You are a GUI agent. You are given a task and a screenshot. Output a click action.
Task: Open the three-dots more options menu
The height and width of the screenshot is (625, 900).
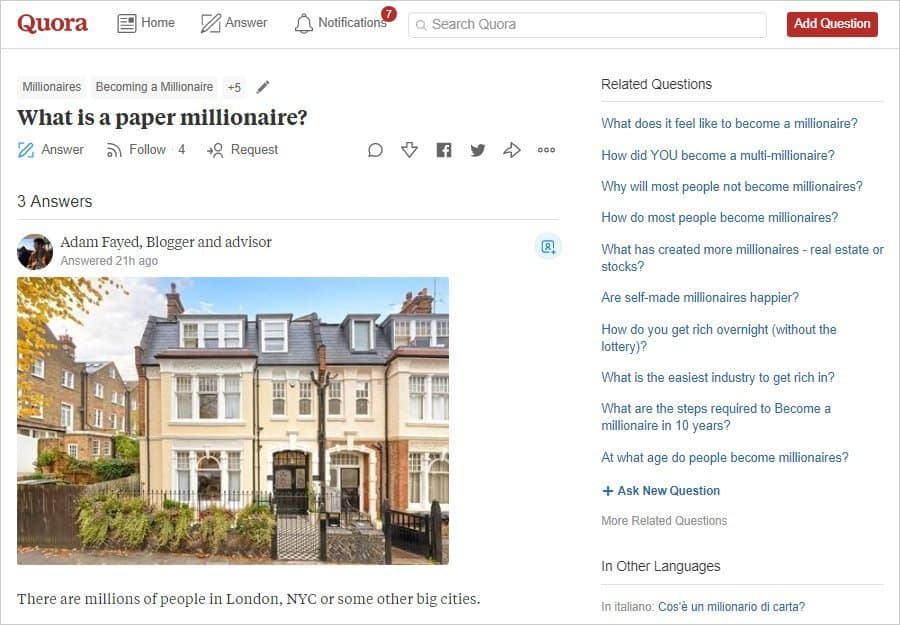coord(546,150)
